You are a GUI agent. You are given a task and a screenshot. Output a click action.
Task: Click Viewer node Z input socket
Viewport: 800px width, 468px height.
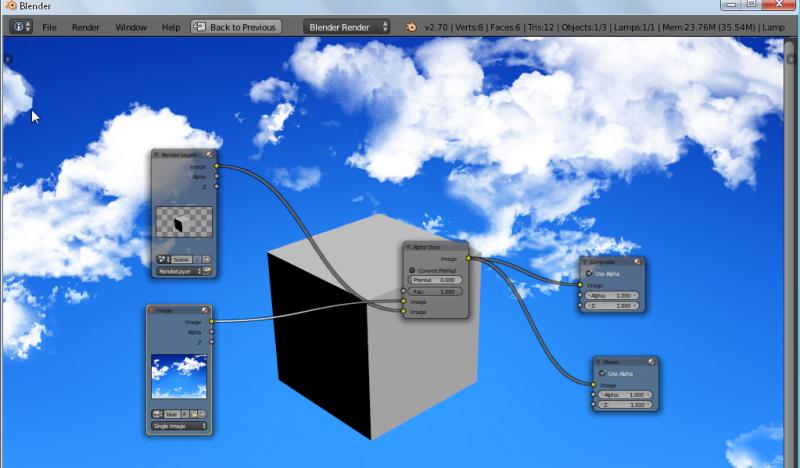coord(593,404)
